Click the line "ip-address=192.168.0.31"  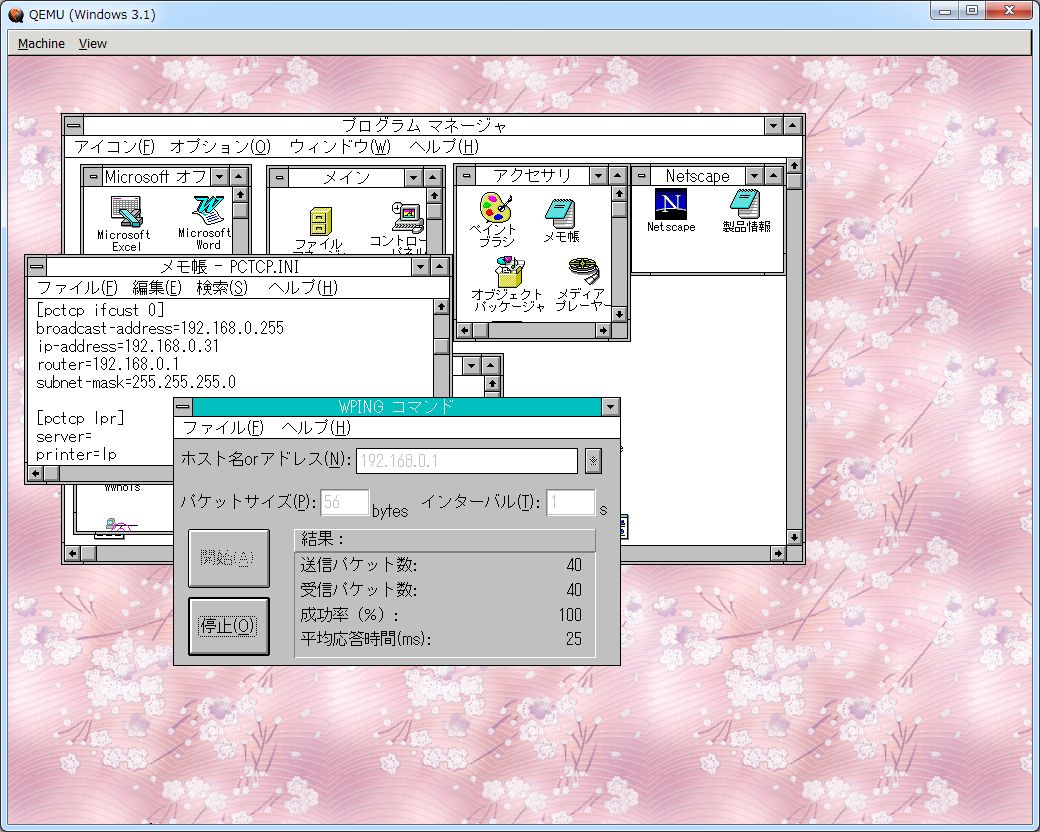tap(127, 346)
